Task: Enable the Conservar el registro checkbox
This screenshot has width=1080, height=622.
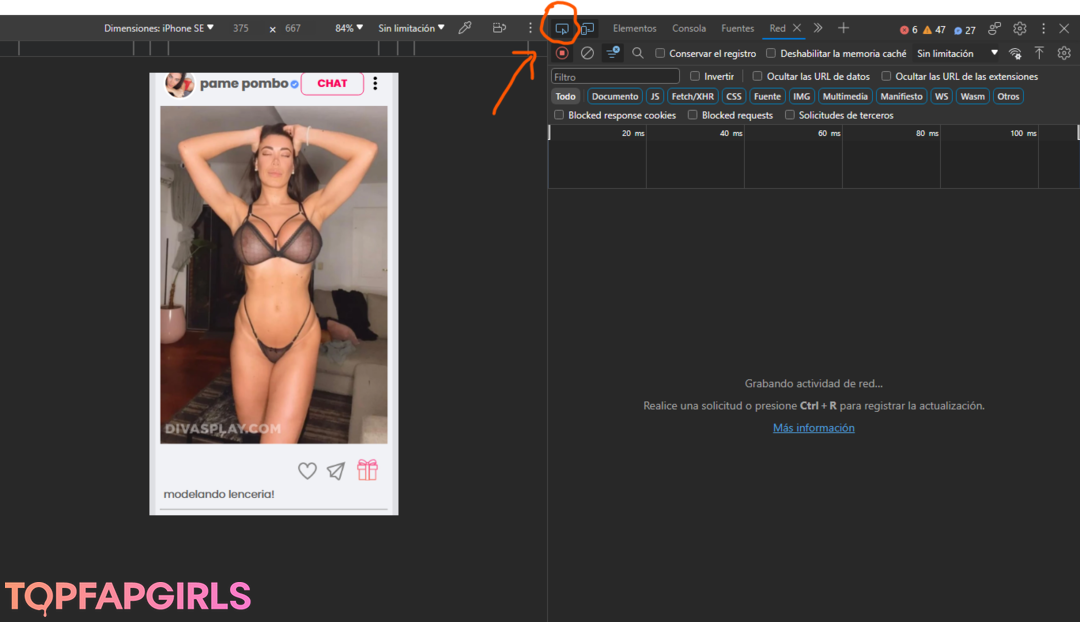Action: pyautogui.click(x=660, y=53)
